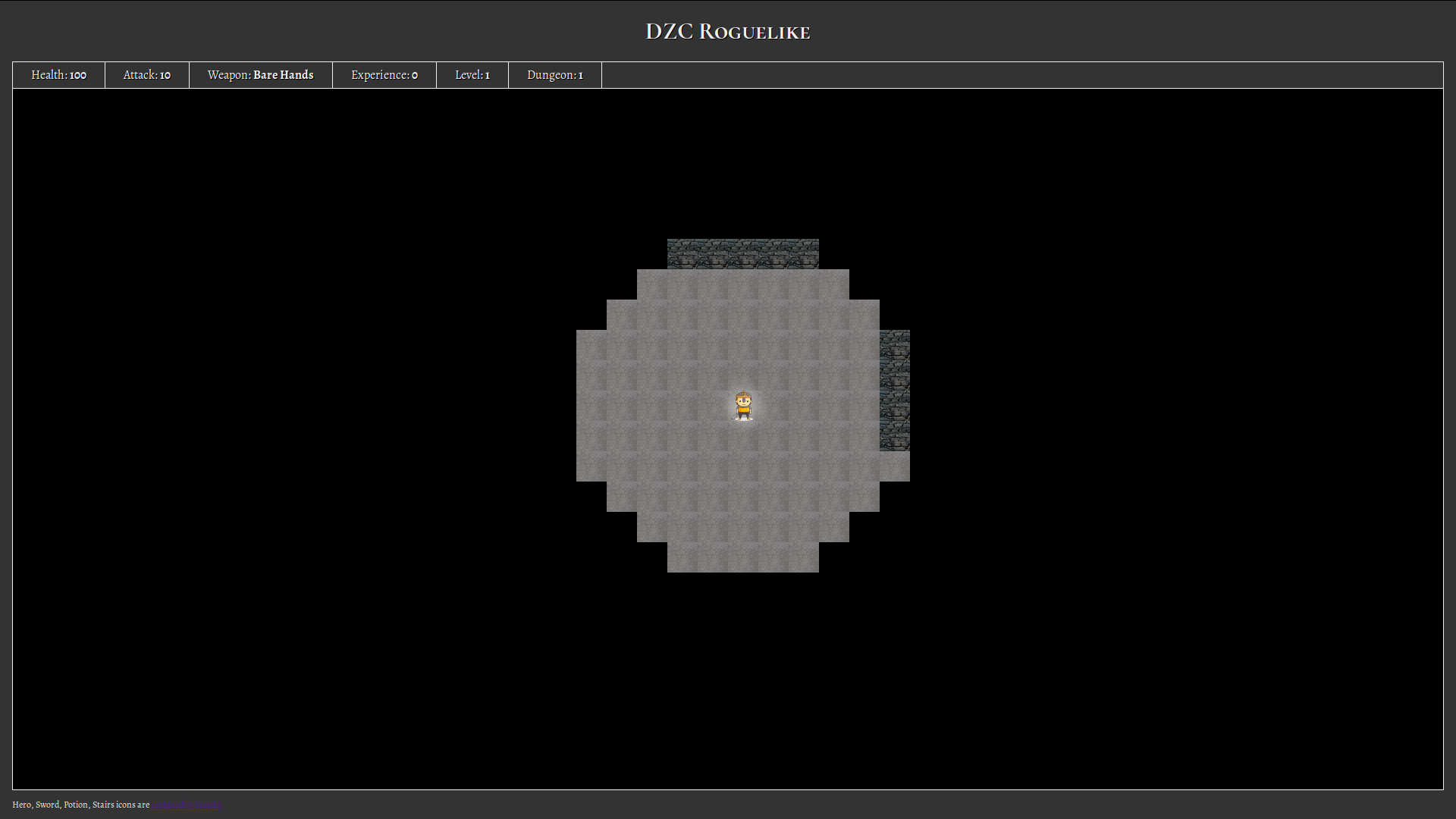Select the Health: 100 stat panel
The width and height of the screenshot is (1456, 819).
coord(58,75)
